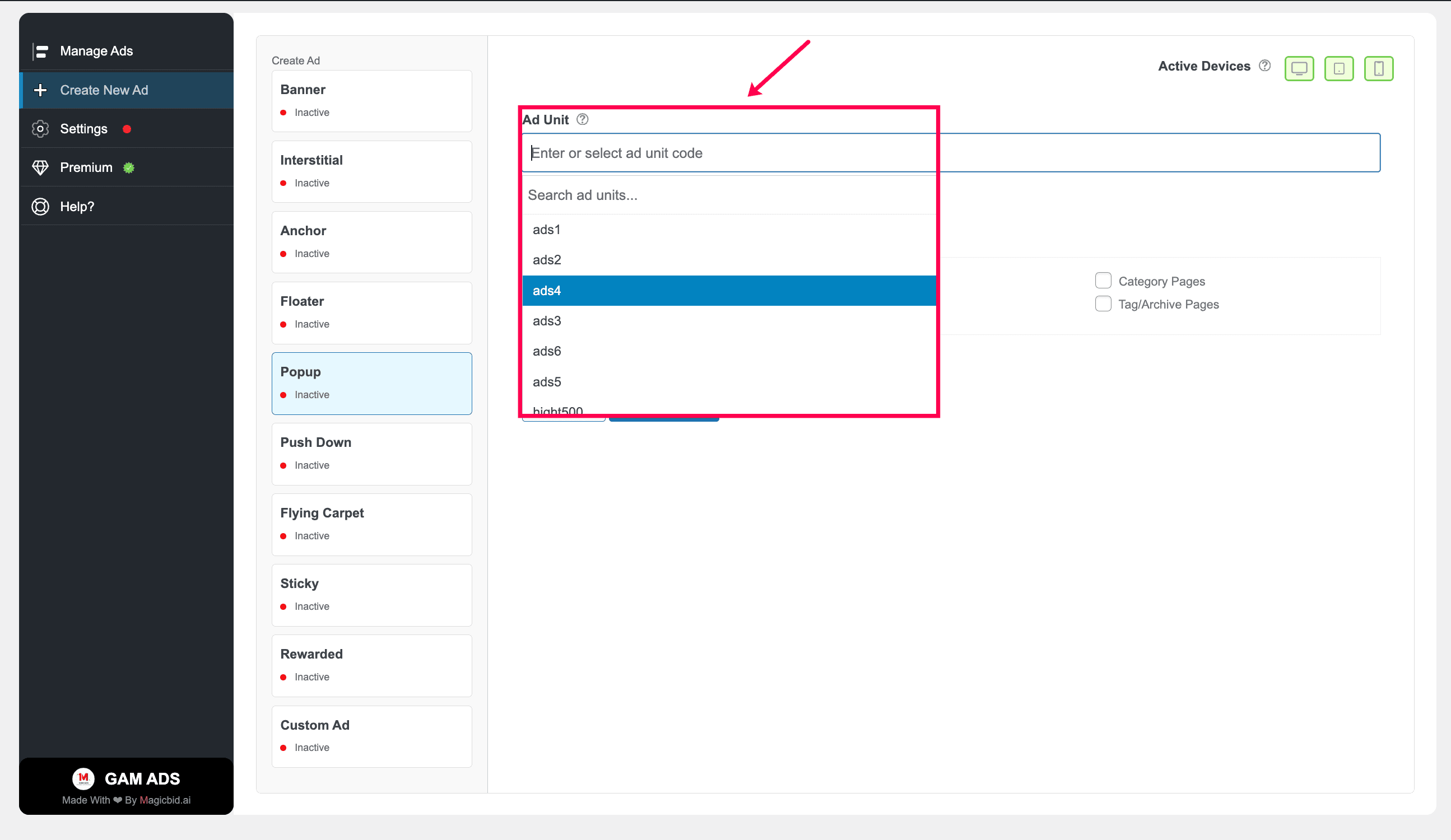Open the Manage Ads menu item

pos(127,52)
